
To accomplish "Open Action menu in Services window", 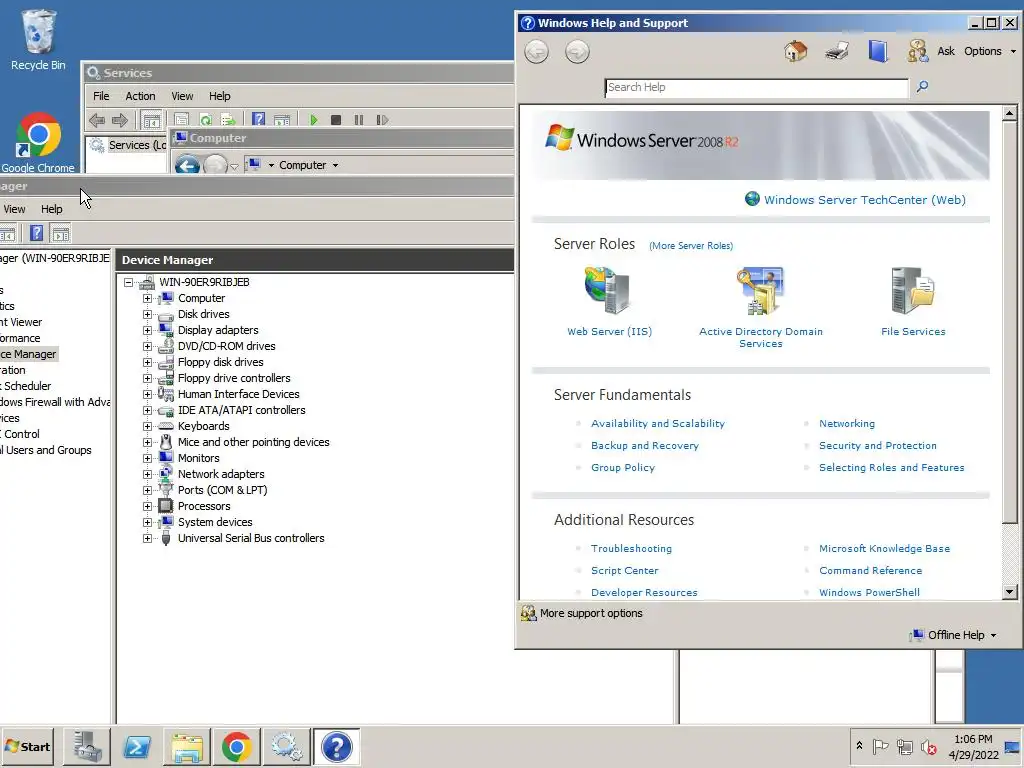I will click(x=140, y=96).
